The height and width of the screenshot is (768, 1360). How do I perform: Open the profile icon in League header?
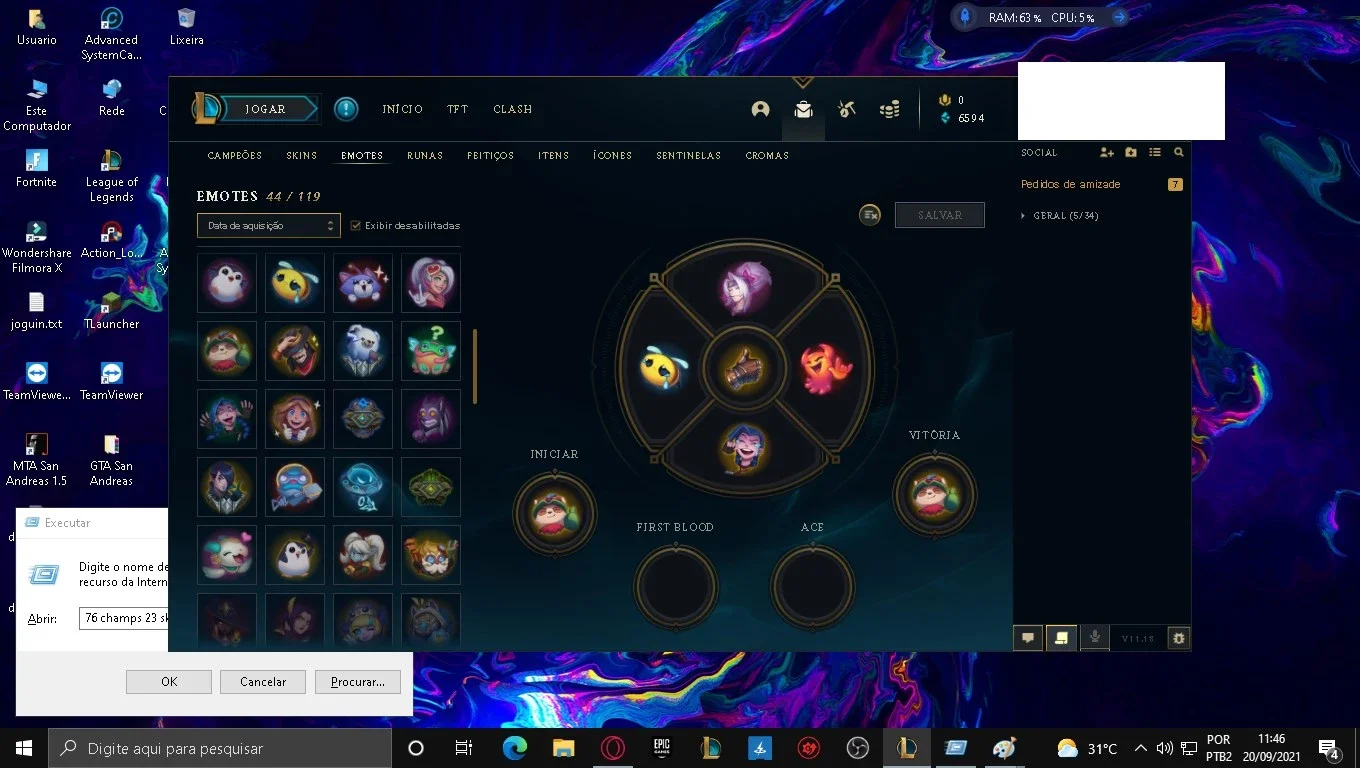coord(761,109)
